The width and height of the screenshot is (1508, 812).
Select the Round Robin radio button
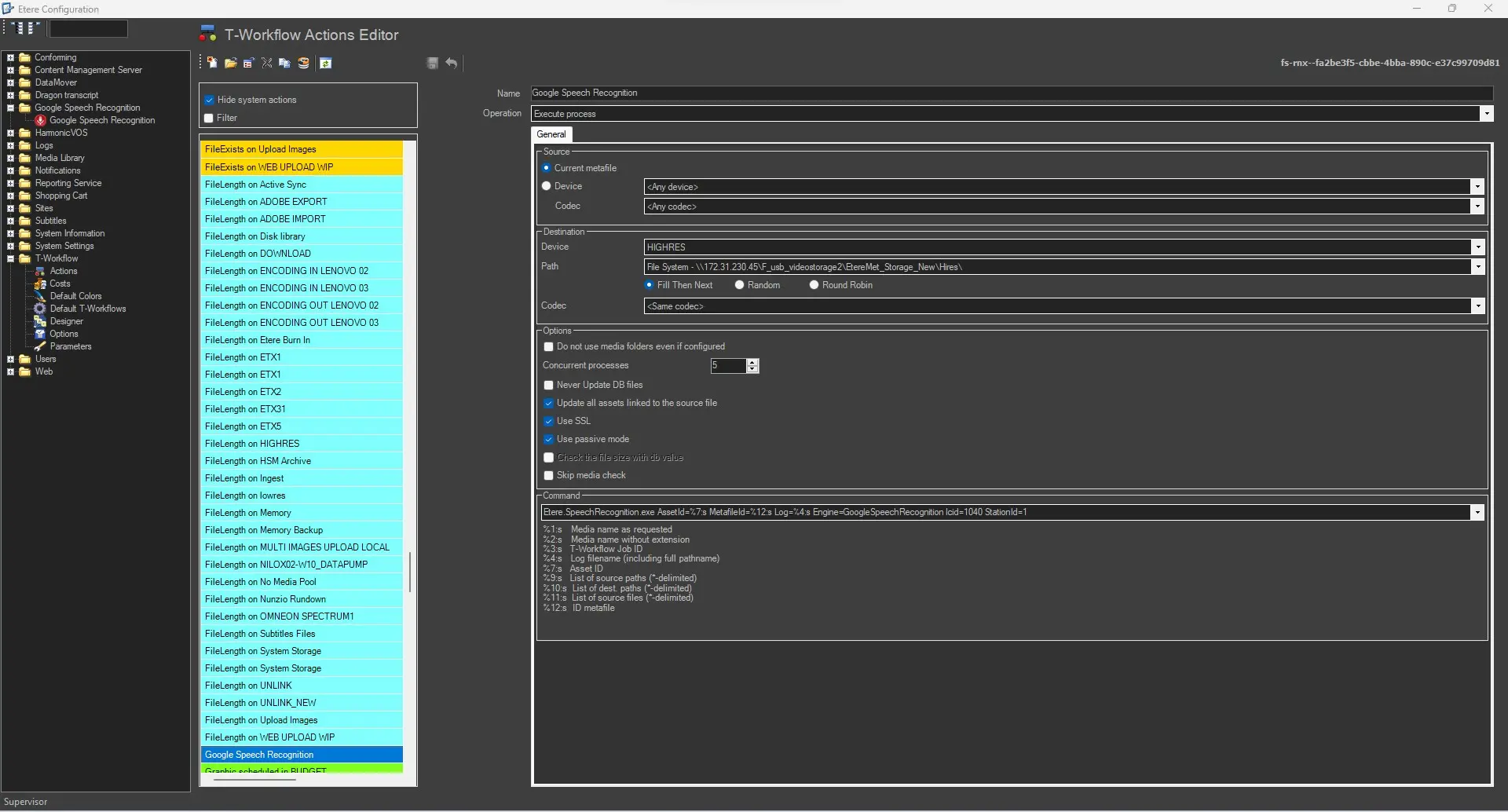(814, 285)
